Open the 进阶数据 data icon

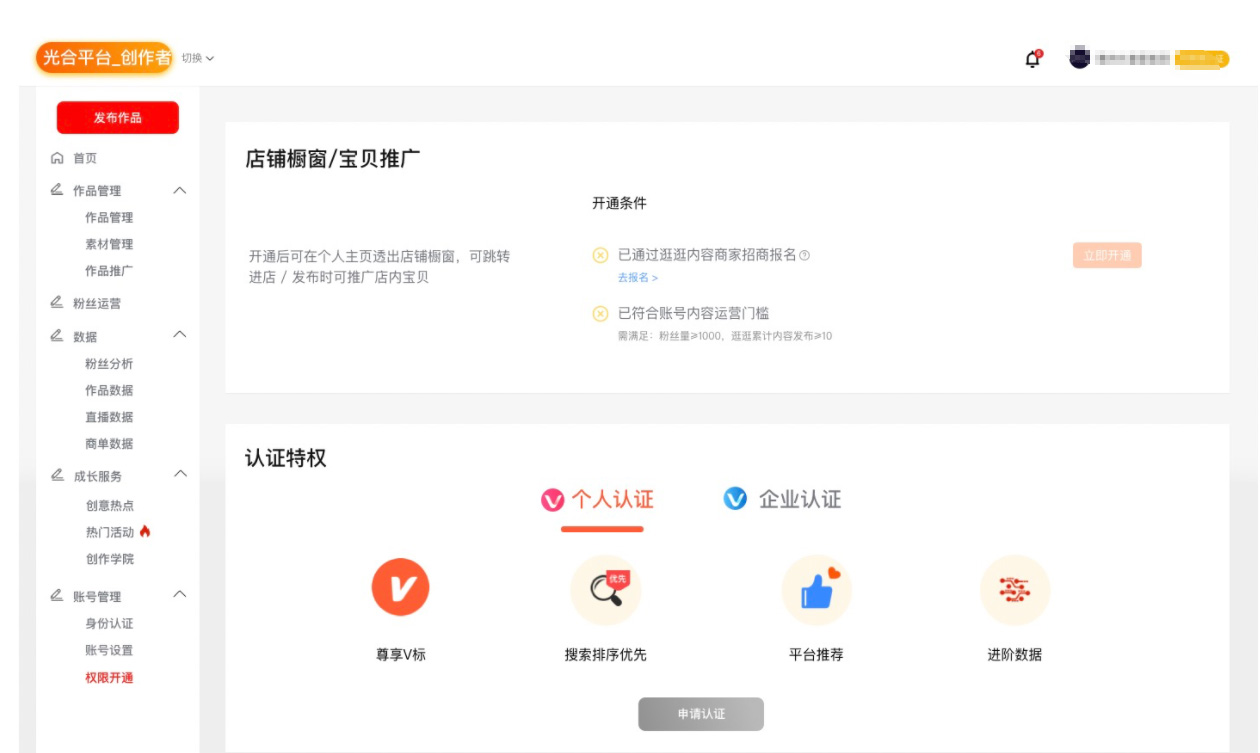pos(1014,589)
